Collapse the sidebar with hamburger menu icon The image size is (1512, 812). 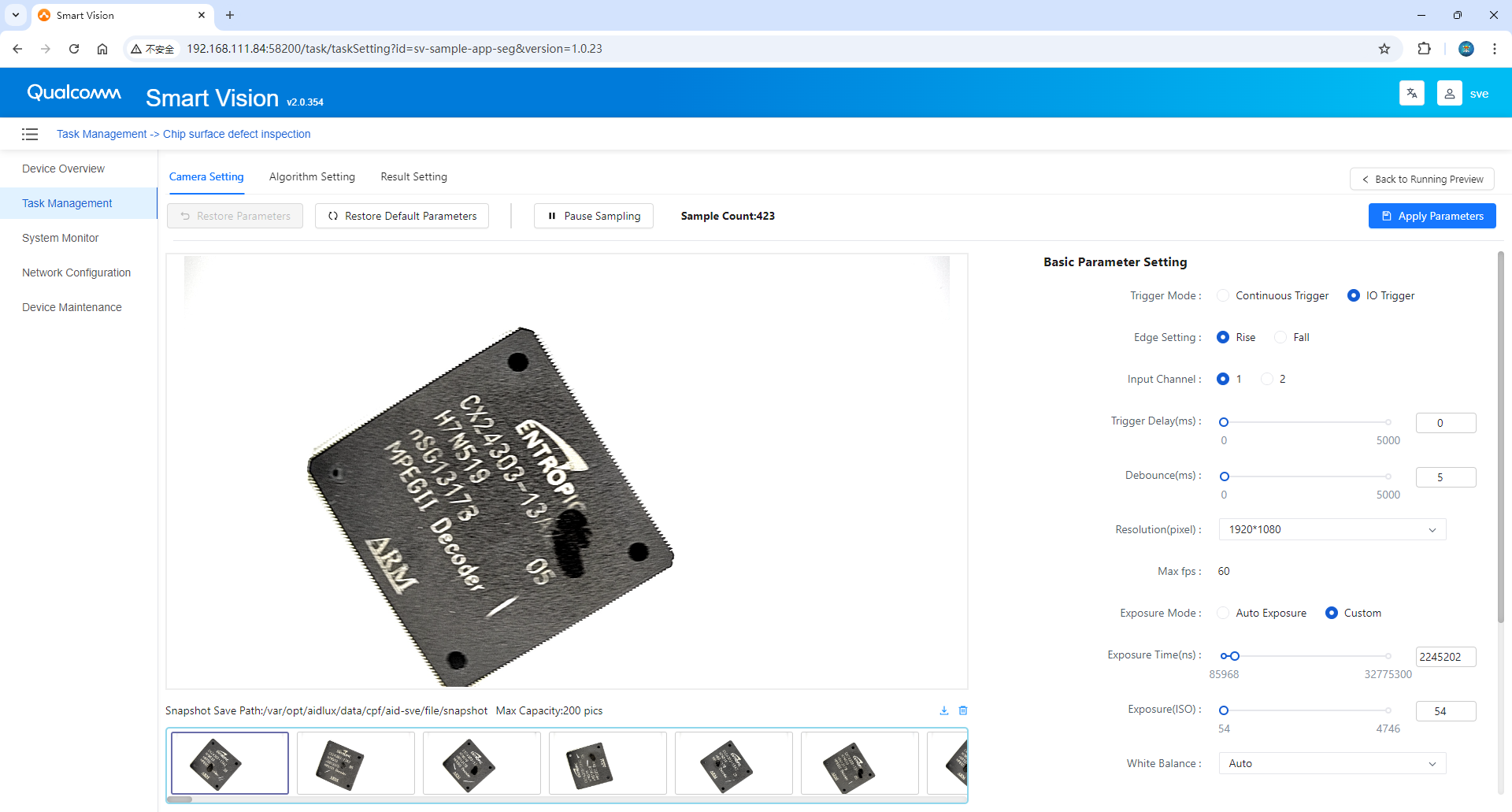30,134
